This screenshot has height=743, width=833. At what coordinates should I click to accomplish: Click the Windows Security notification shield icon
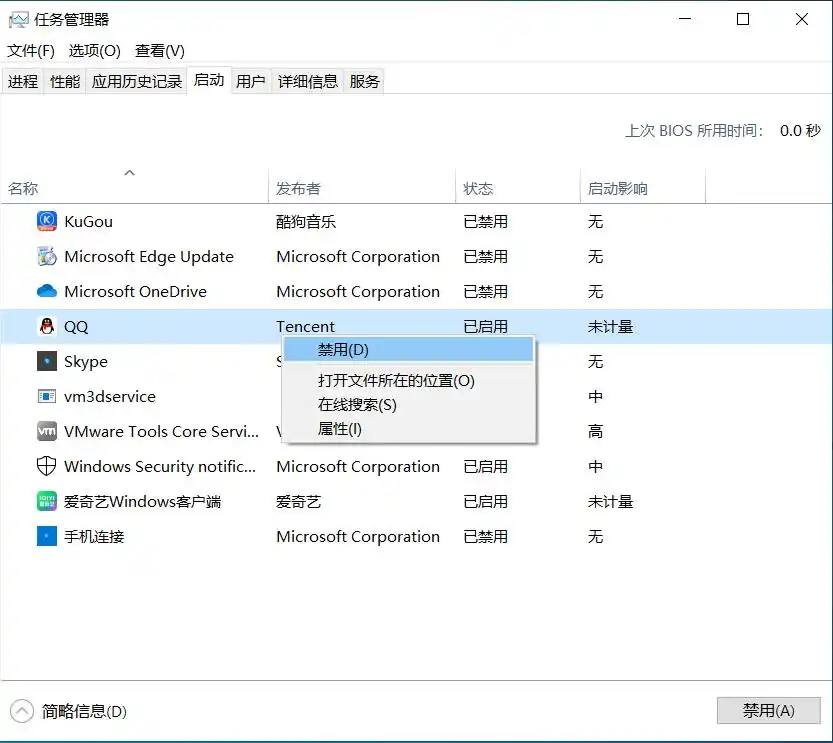[46, 466]
